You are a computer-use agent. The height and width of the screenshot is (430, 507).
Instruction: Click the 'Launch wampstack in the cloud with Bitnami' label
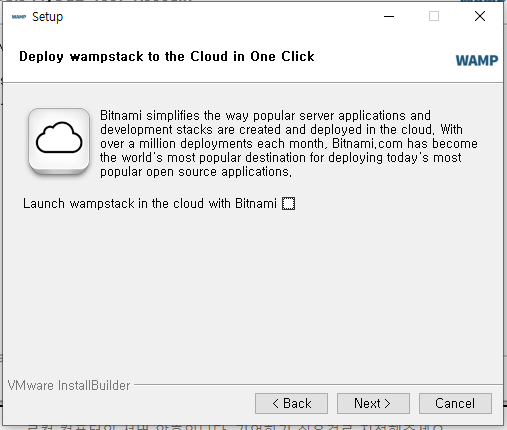point(150,203)
